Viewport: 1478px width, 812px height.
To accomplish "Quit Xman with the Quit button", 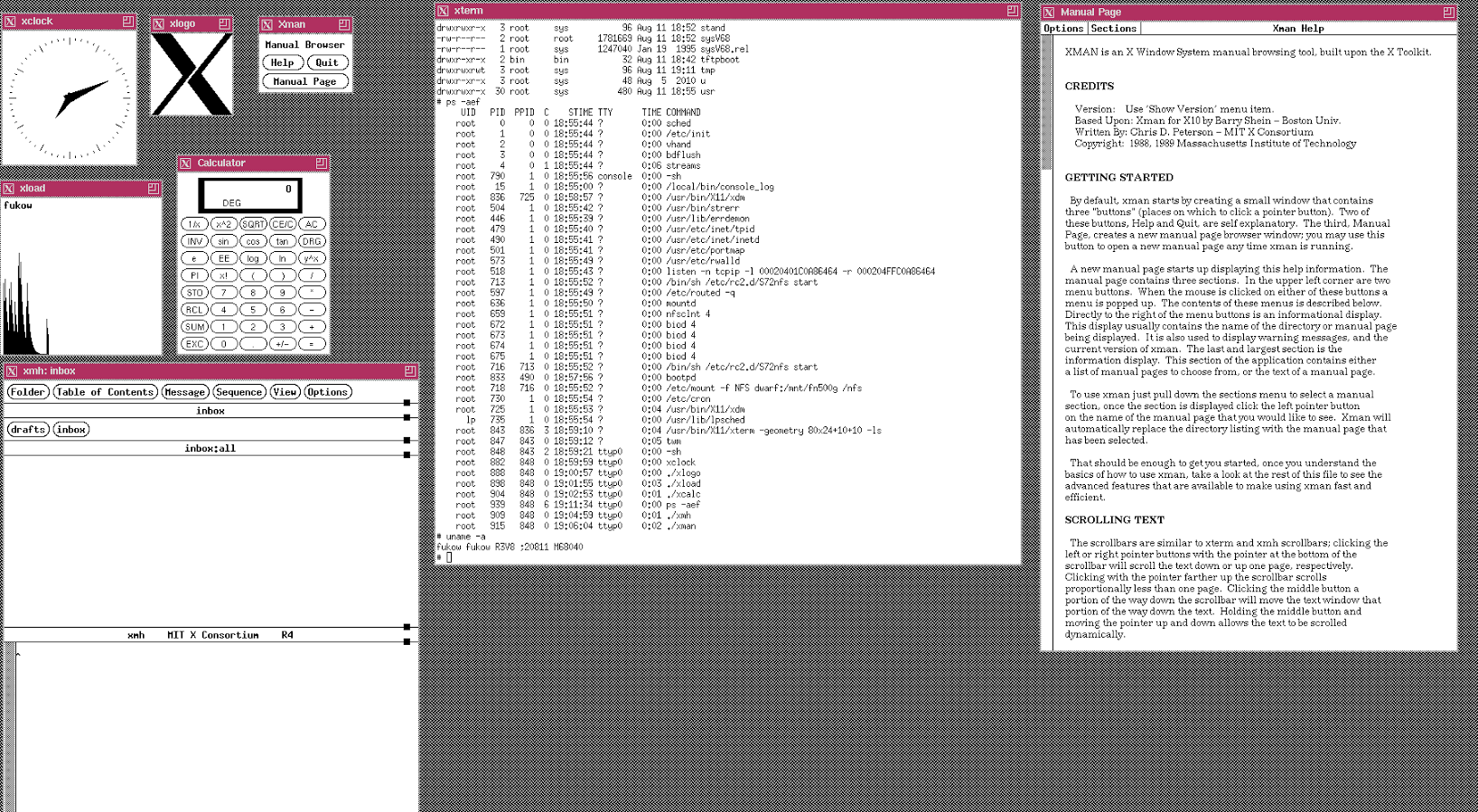I will pos(327,63).
